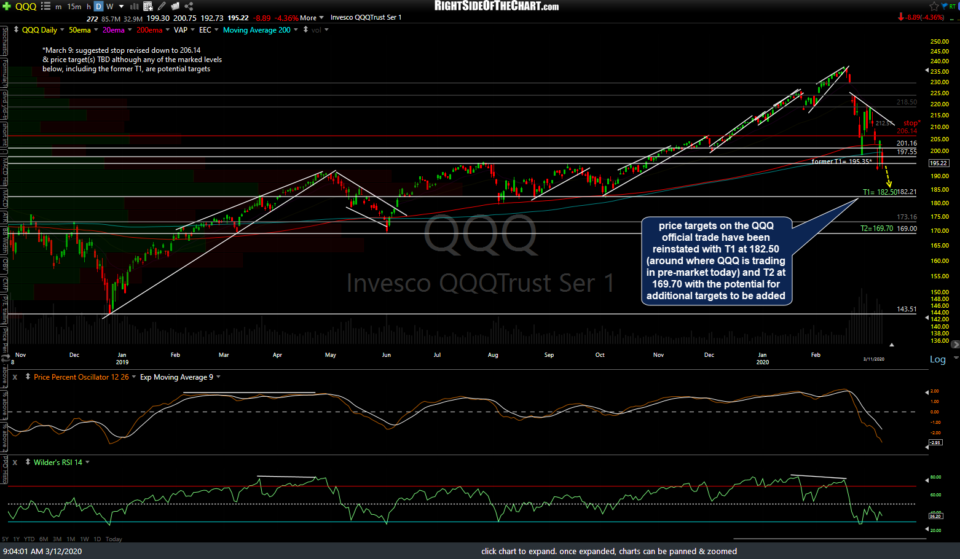This screenshot has width=960, height=559.
Task: Click the 143.51 support level label
Action: 906,309
